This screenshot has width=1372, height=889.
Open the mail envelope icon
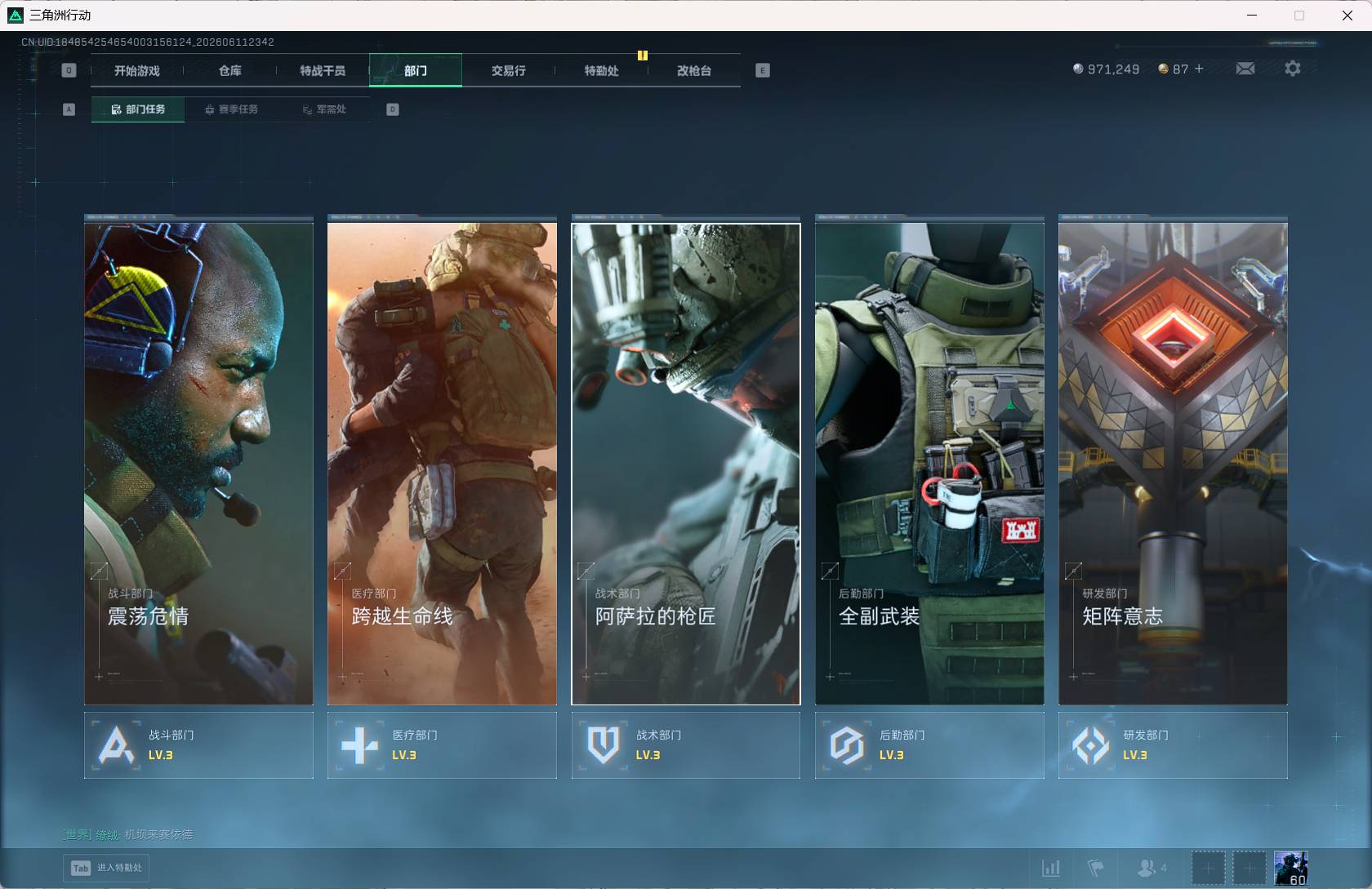1245,69
